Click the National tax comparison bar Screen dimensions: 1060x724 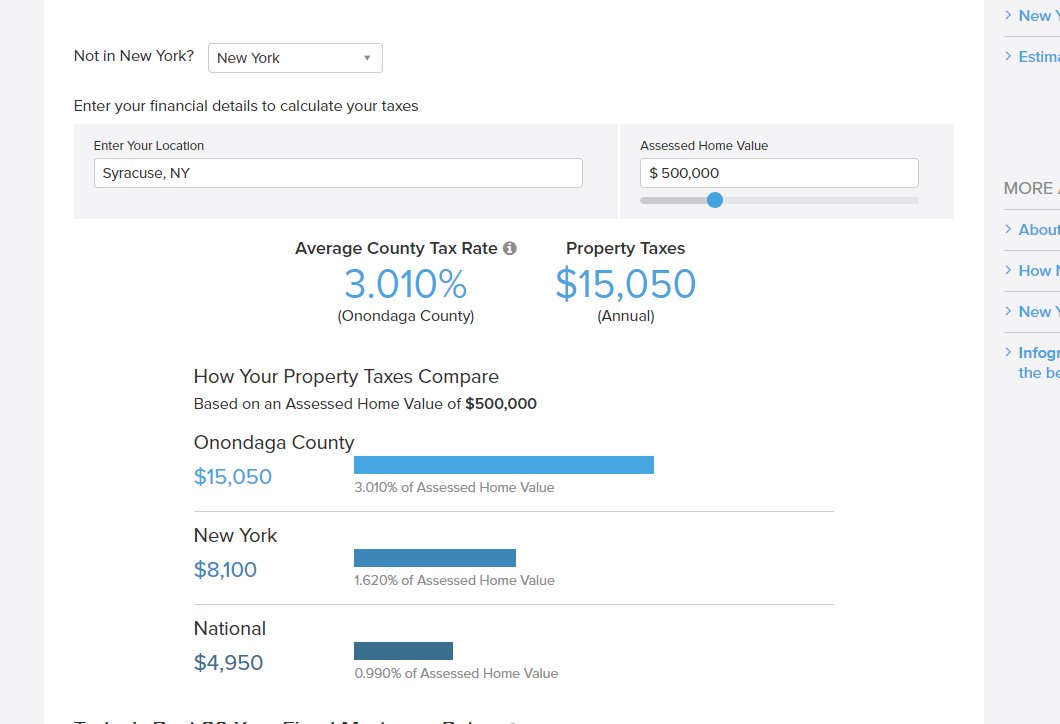point(404,651)
